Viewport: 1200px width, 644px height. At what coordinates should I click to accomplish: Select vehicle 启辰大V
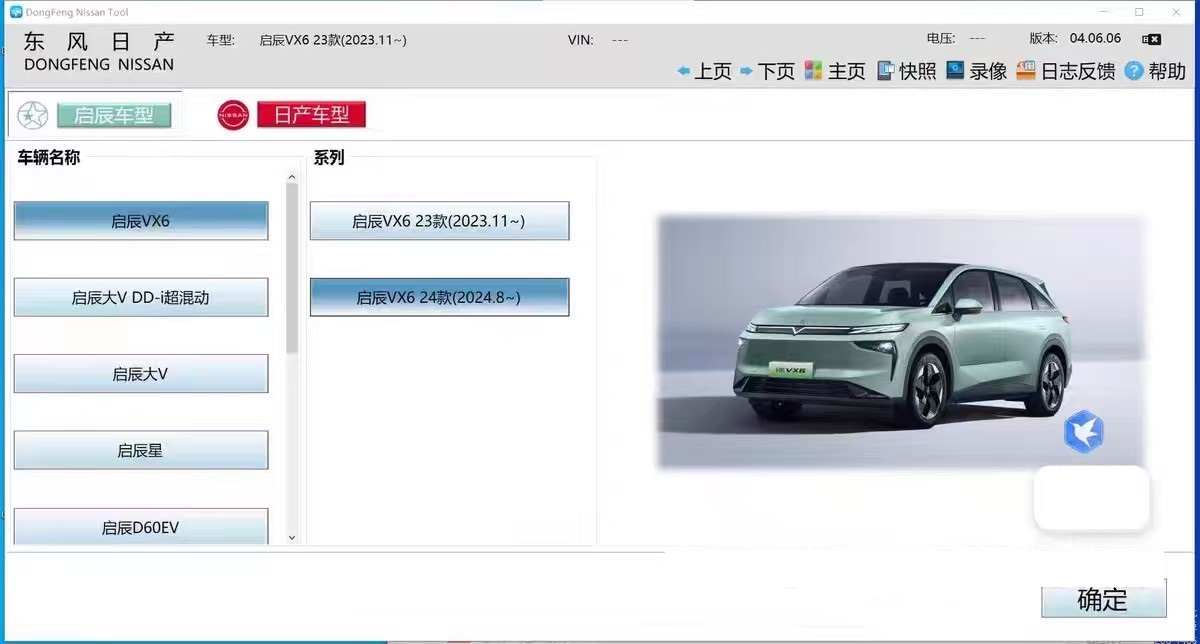[141, 374]
